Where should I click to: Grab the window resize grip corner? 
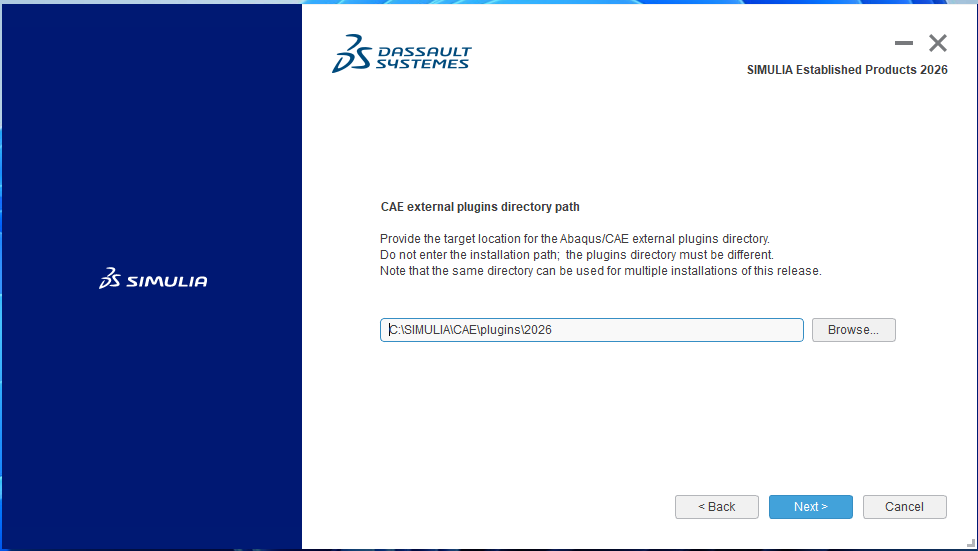[971, 544]
